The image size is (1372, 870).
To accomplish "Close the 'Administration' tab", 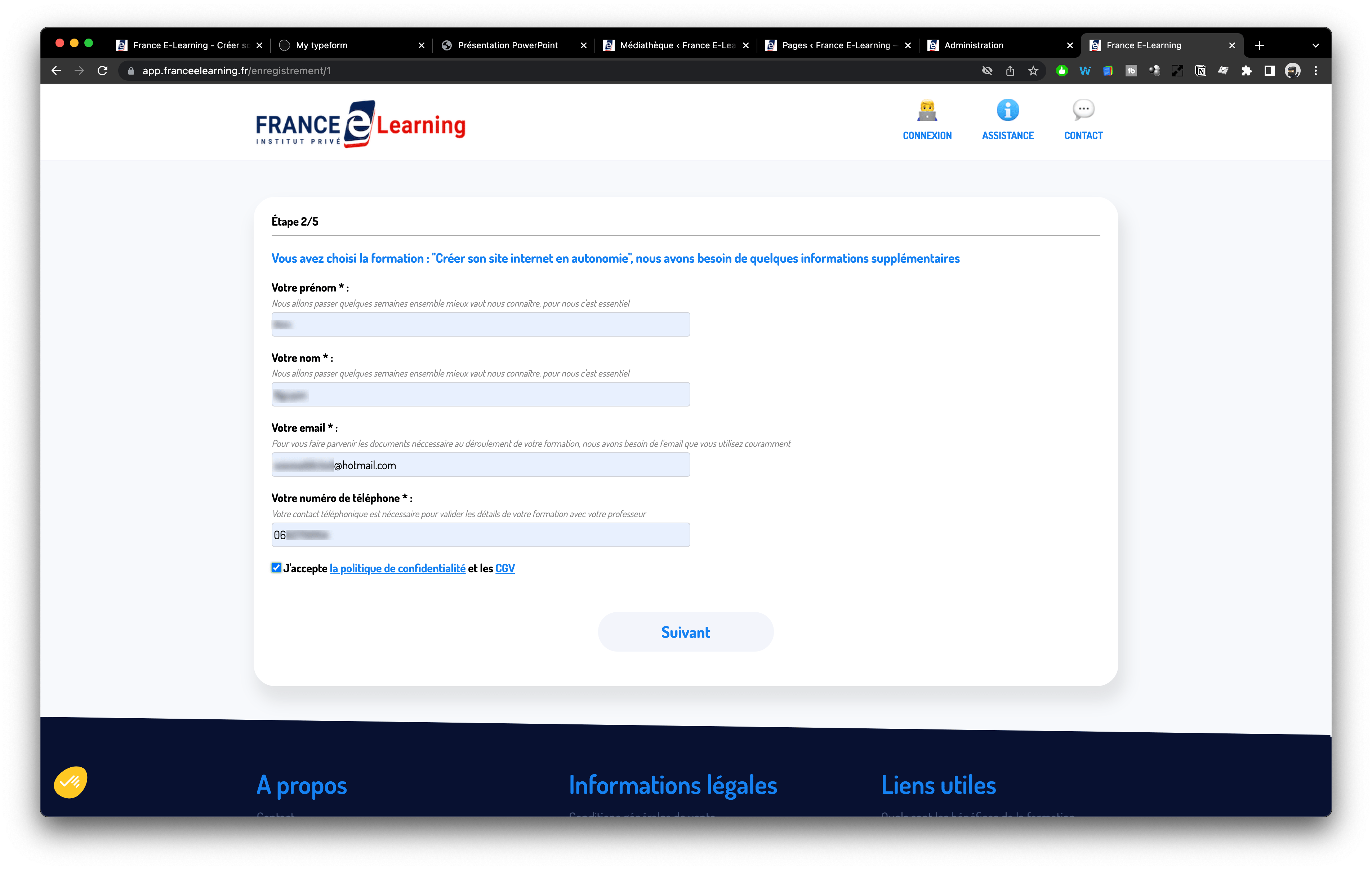I will pyautogui.click(x=1070, y=45).
